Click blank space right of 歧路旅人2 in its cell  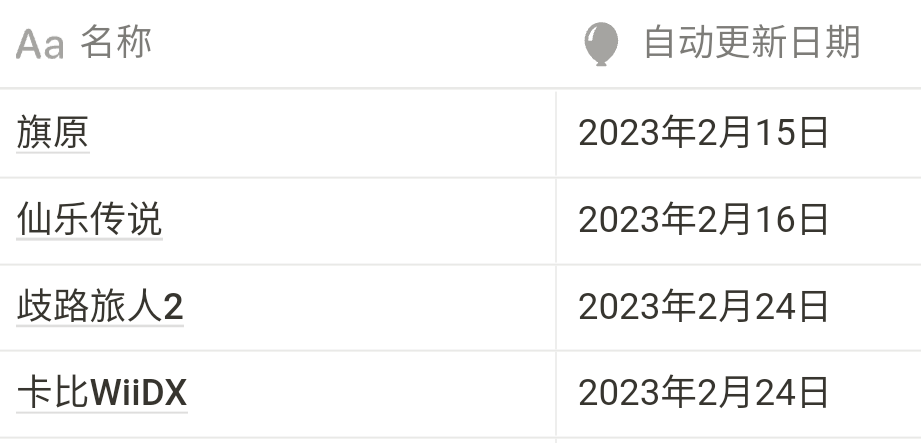(x=370, y=307)
